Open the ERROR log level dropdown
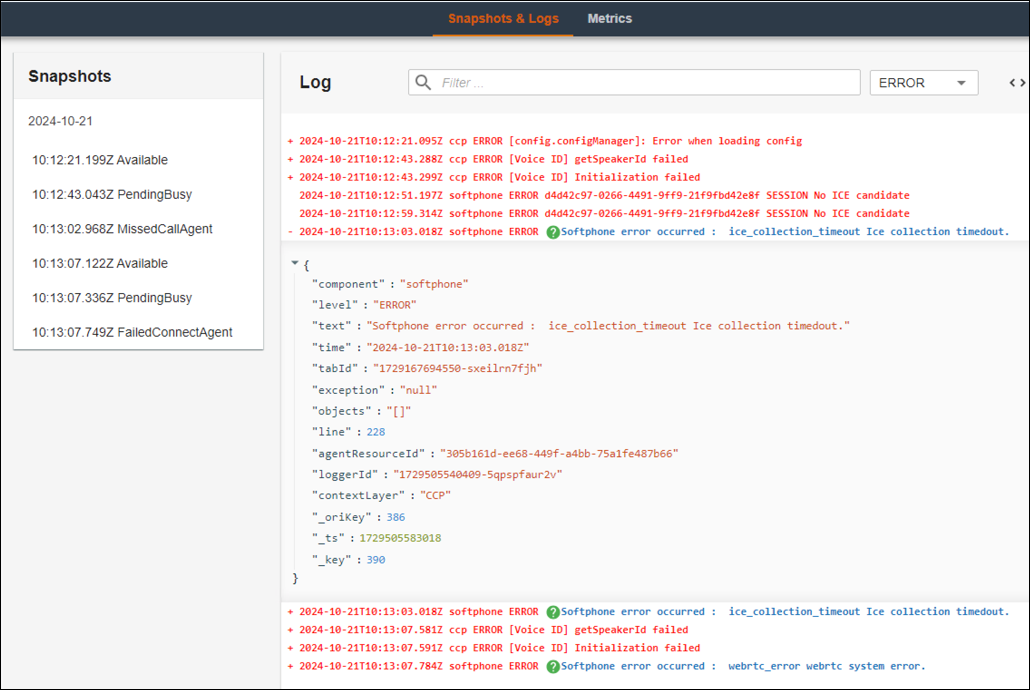 923,82
